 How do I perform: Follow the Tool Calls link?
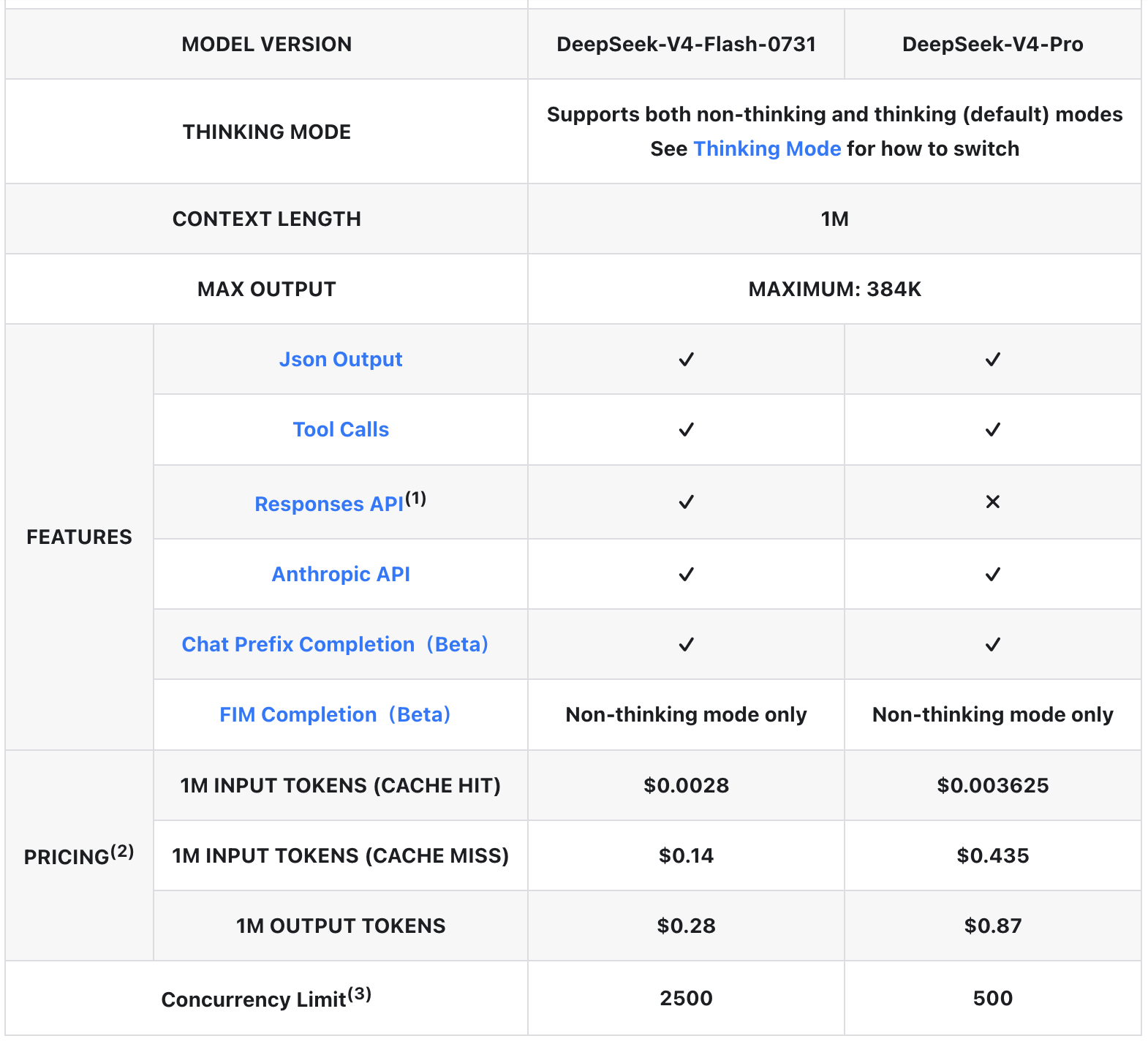(x=341, y=429)
